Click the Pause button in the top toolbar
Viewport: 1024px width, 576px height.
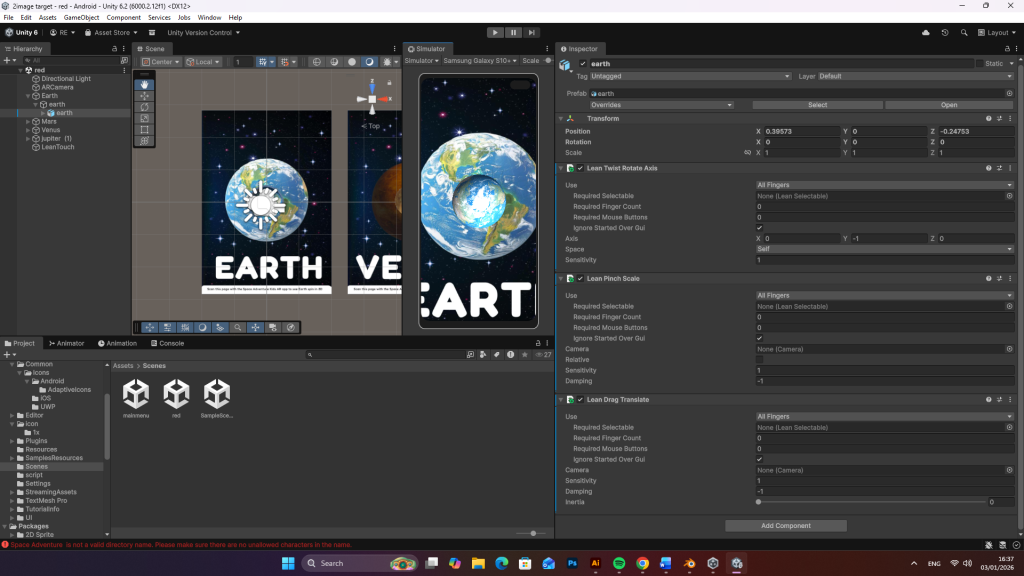[x=513, y=32]
